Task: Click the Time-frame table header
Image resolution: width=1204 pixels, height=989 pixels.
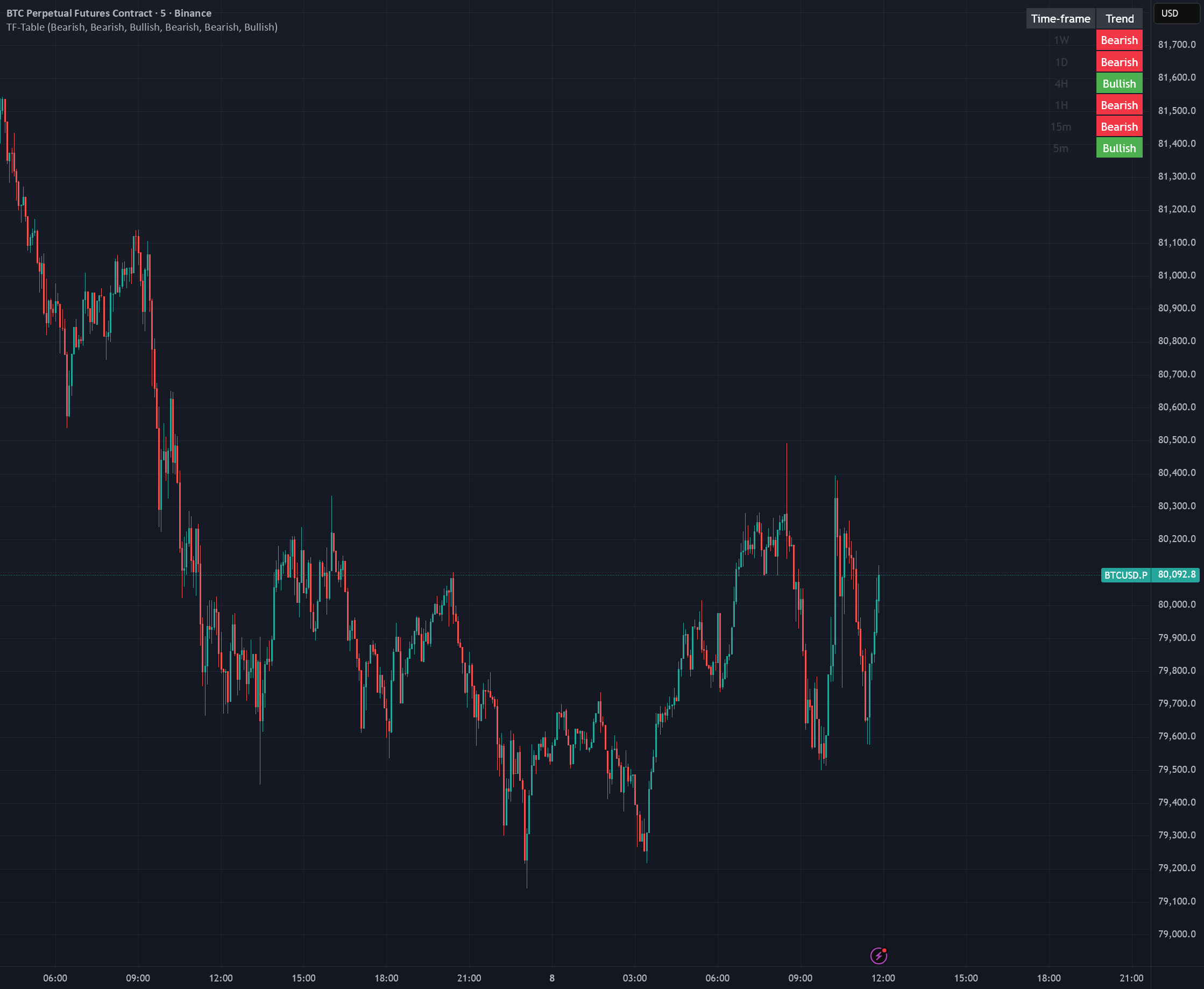Action: pos(1060,19)
